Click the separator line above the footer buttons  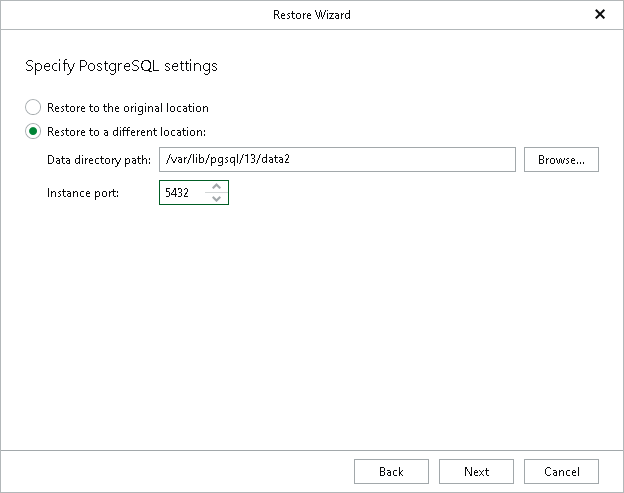click(x=311, y=450)
